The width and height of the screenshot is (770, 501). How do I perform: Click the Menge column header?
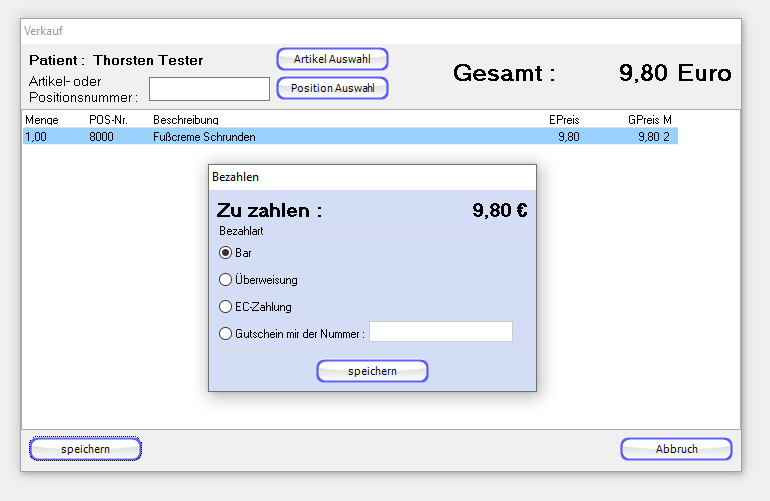click(x=42, y=120)
